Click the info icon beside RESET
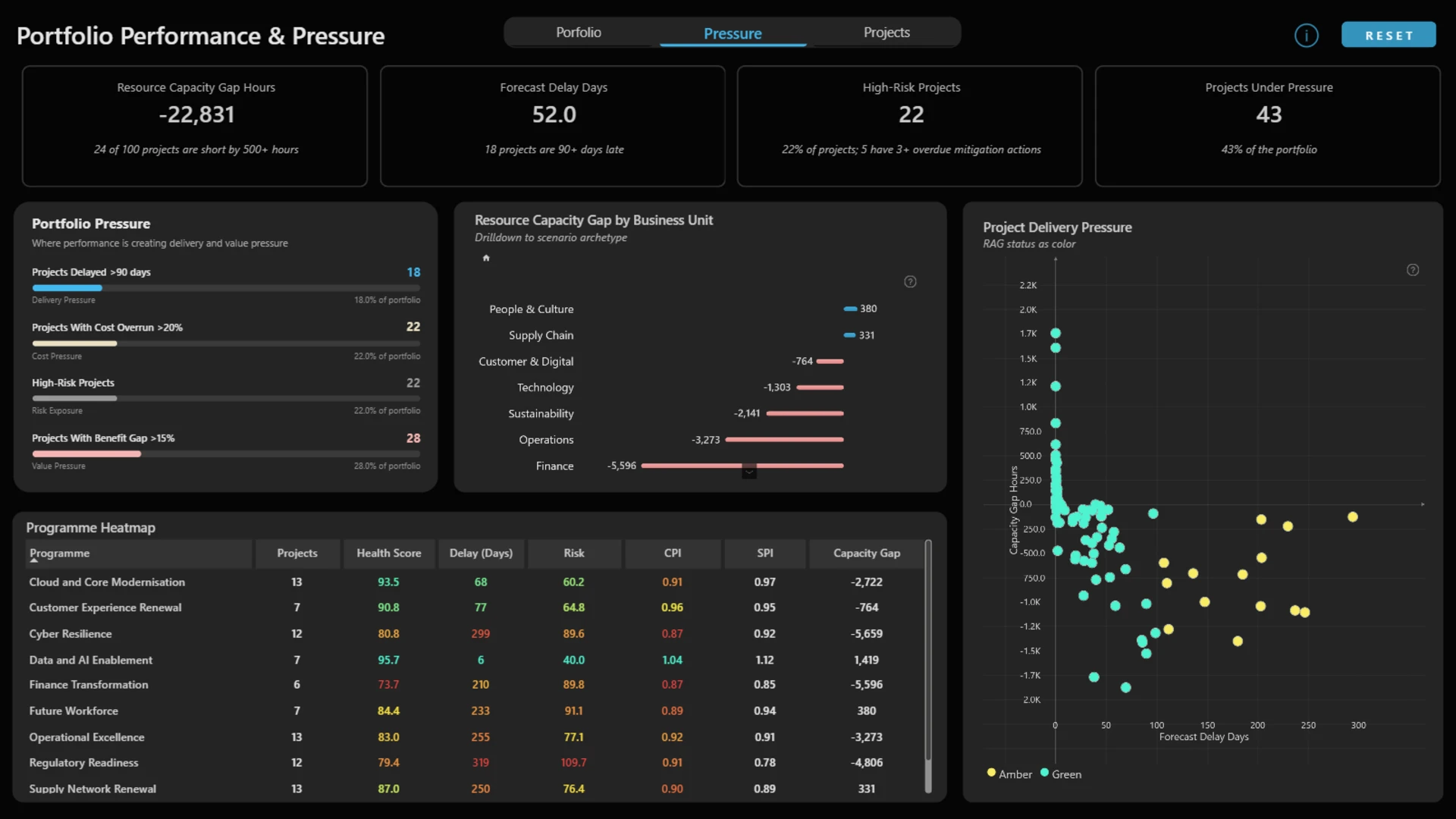This screenshot has width=1456, height=819. 1306,36
